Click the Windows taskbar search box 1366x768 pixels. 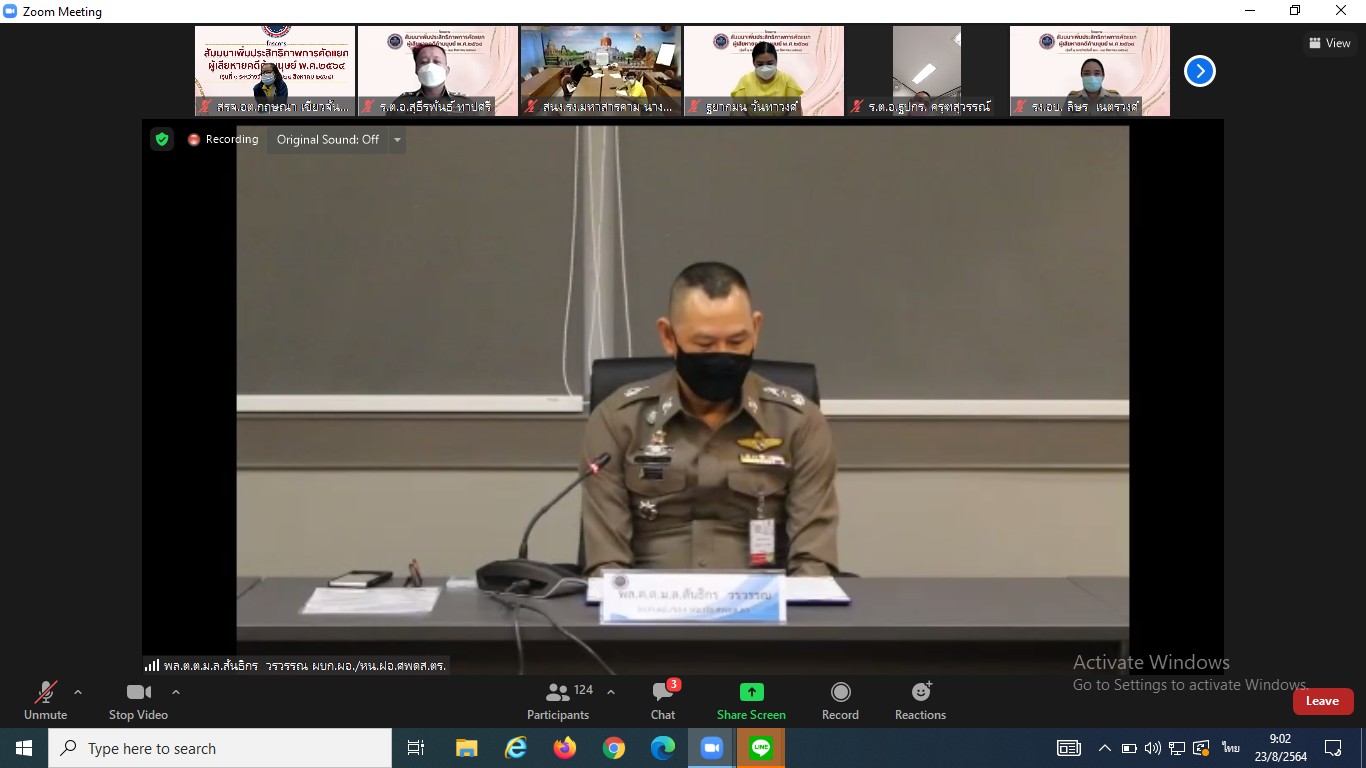(220, 748)
